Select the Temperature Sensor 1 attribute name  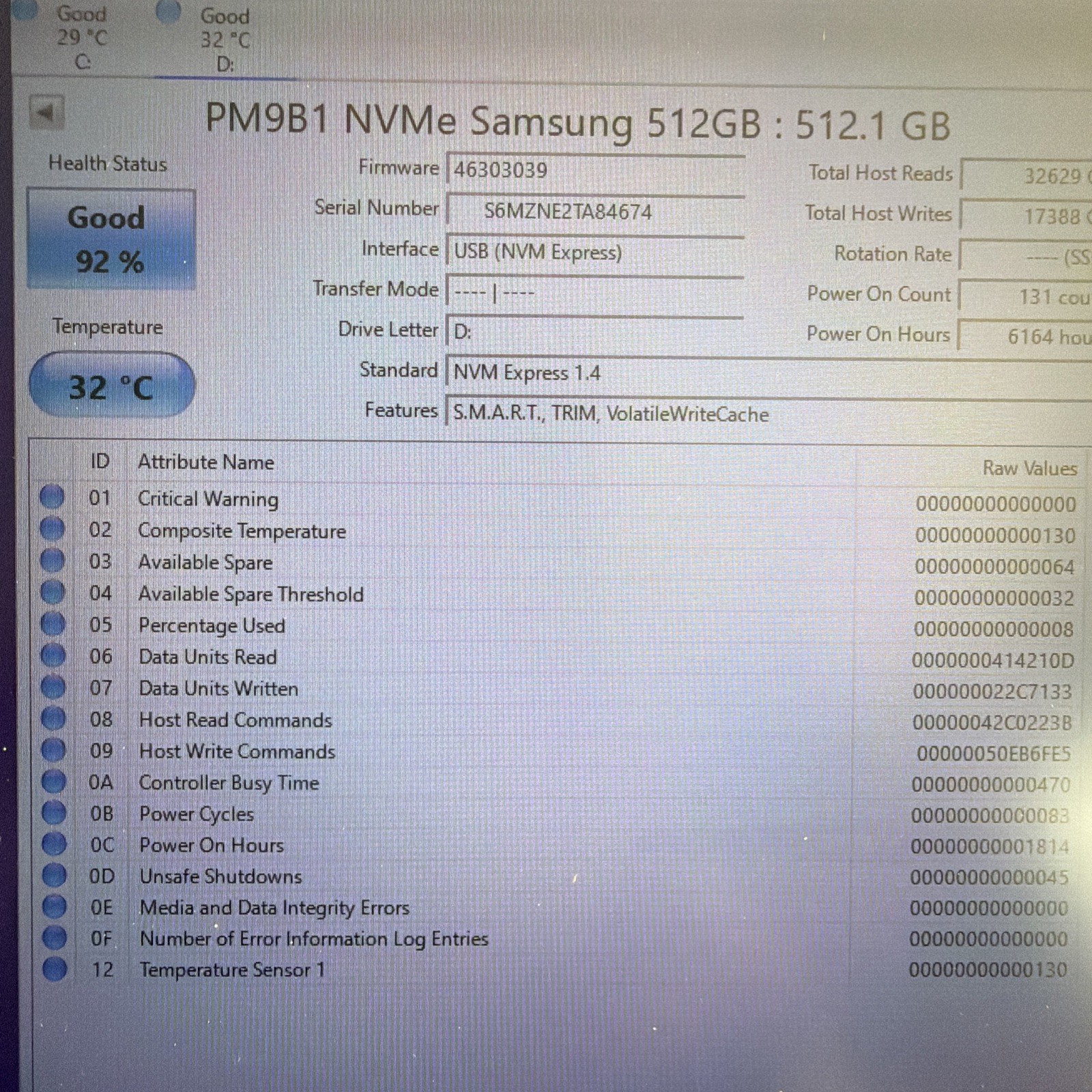(232, 970)
